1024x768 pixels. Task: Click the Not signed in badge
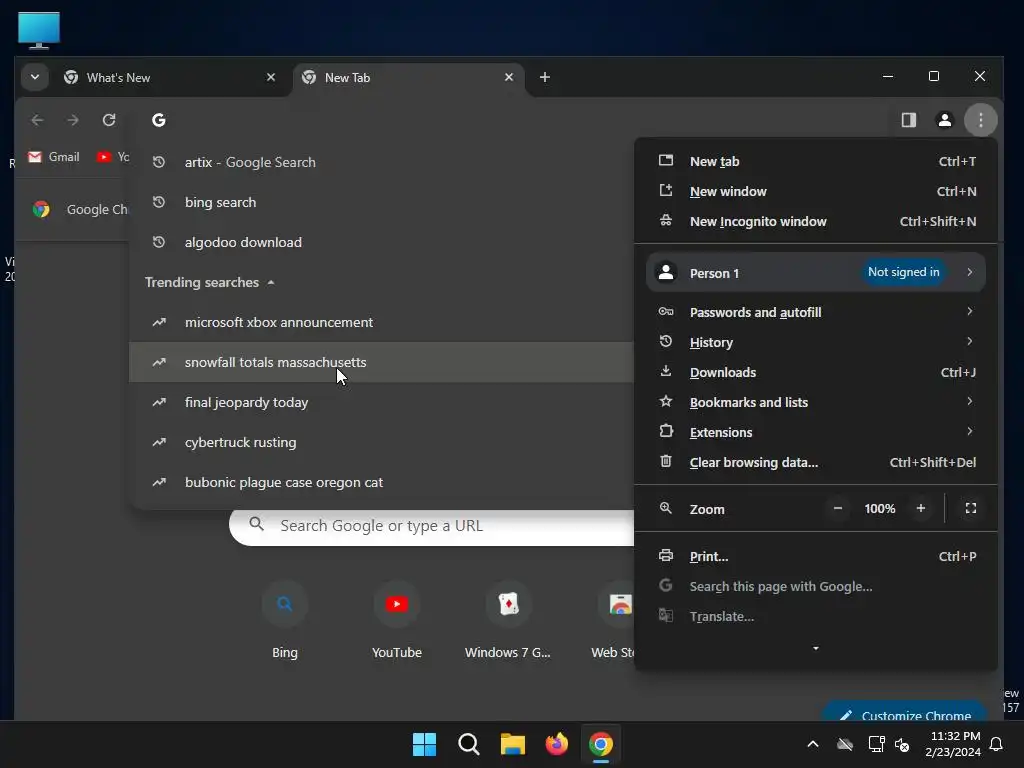coord(903,272)
